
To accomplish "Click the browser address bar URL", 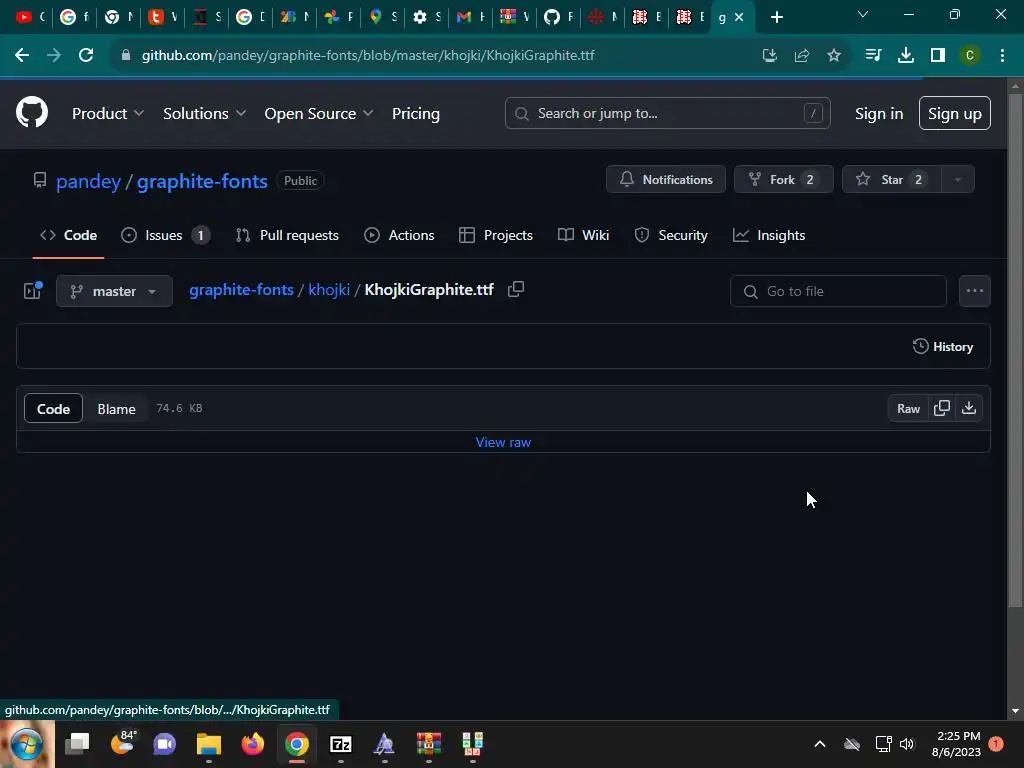I will click(368, 56).
